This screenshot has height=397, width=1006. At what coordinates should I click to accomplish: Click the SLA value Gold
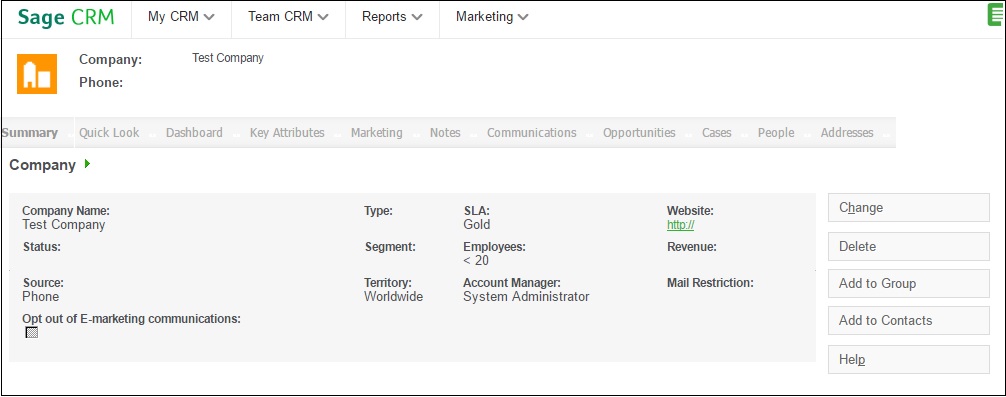click(x=477, y=224)
